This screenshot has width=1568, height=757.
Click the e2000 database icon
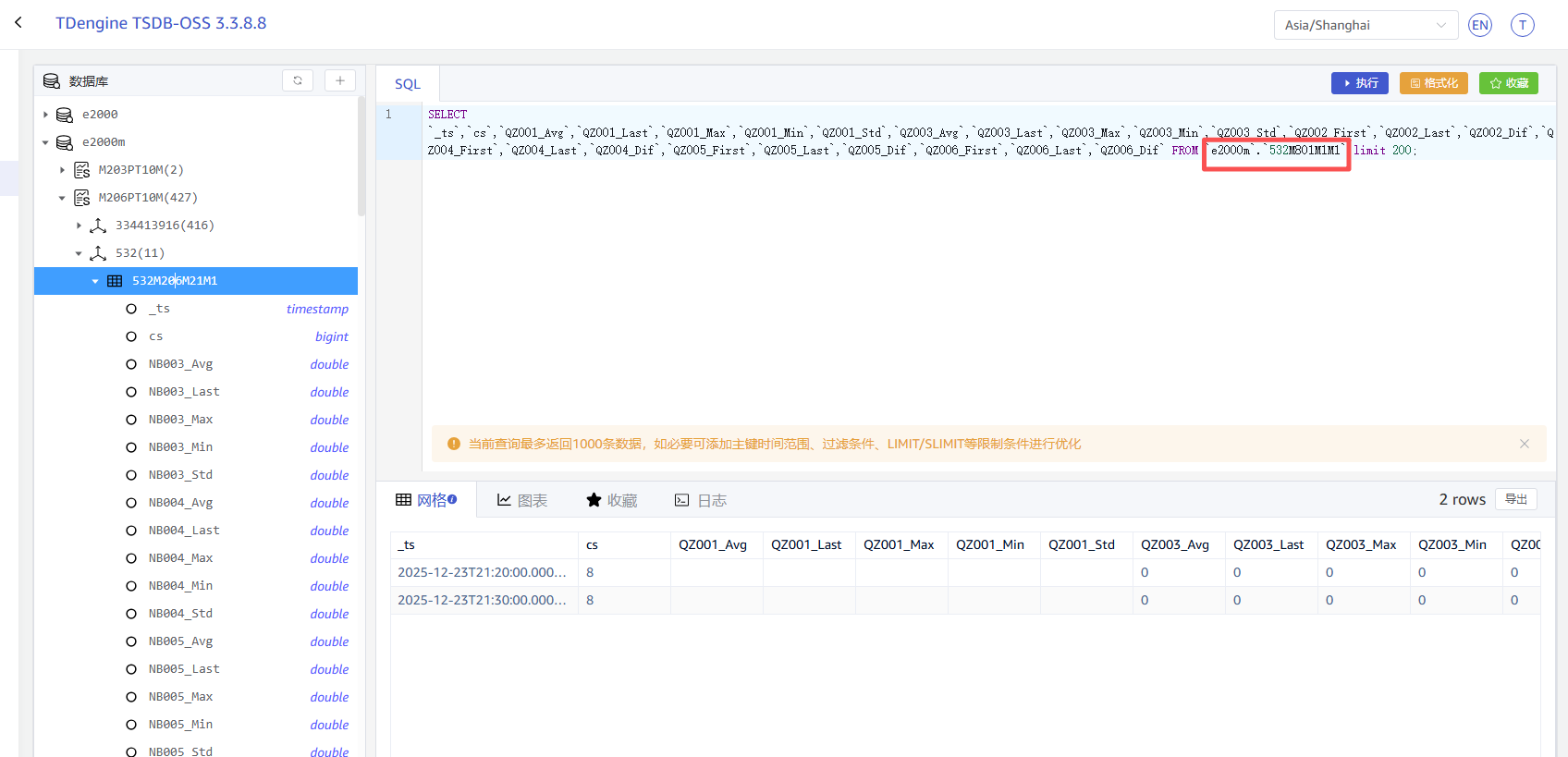pos(65,115)
